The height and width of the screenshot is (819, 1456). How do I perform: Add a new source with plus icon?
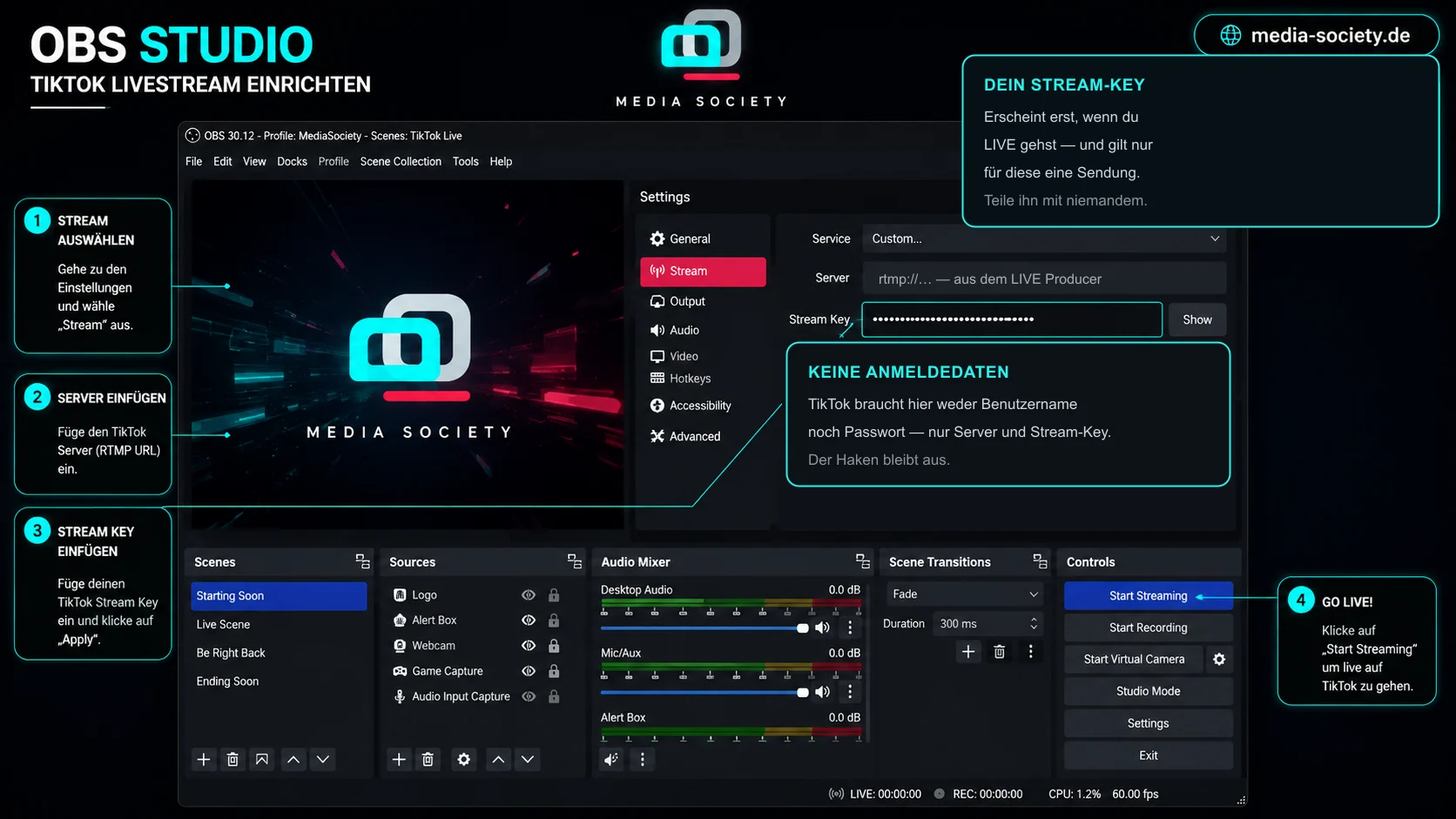pos(399,759)
